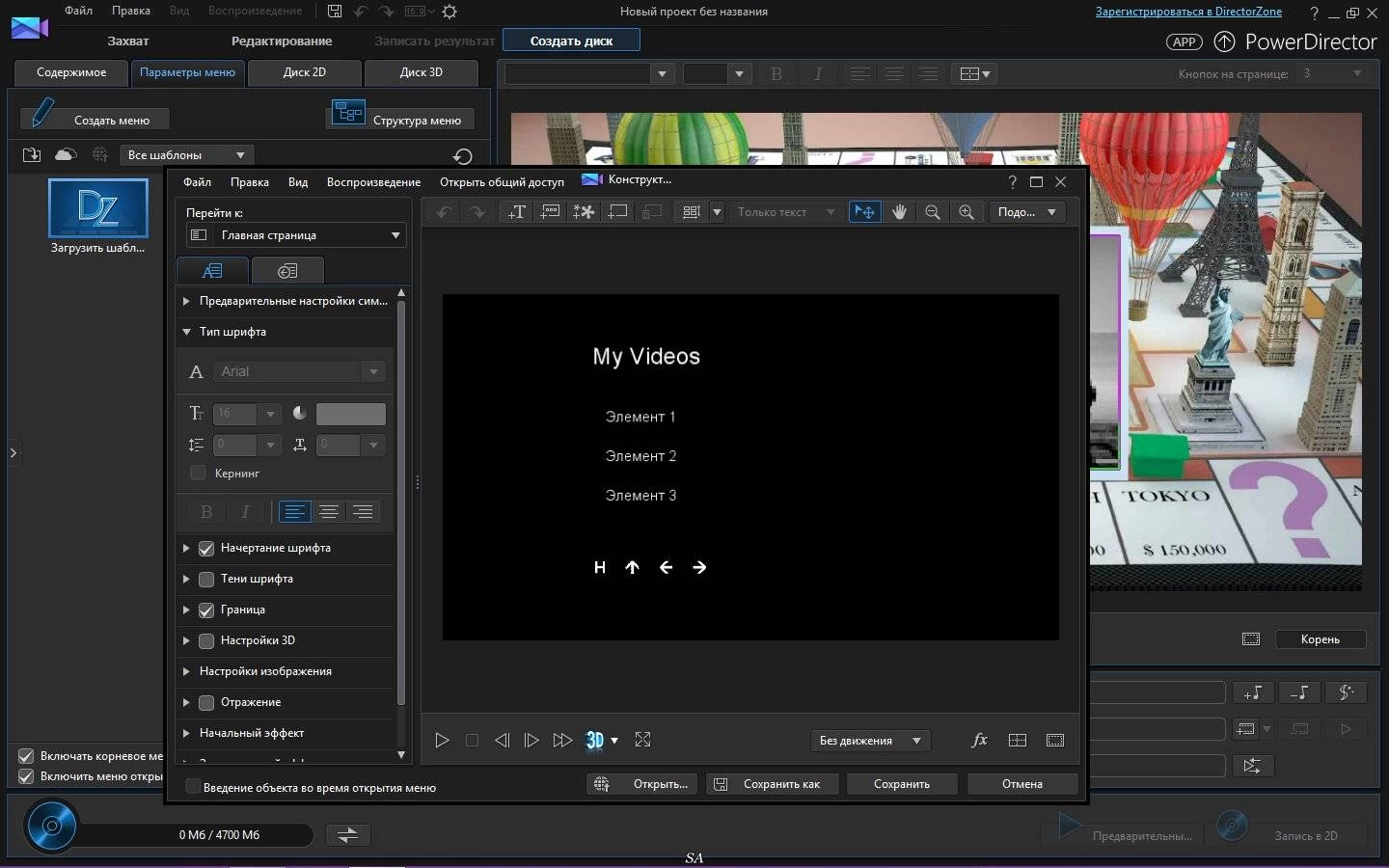The image size is (1389, 868).
Task: Click the undo arrow in designer toolbar
Action: [444, 212]
